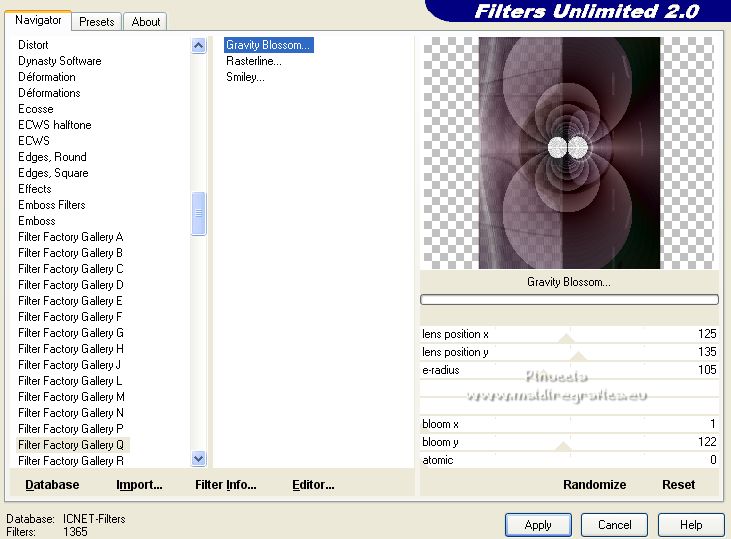Select the plain ECWS category

pyautogui.click(x=34, y=141)
